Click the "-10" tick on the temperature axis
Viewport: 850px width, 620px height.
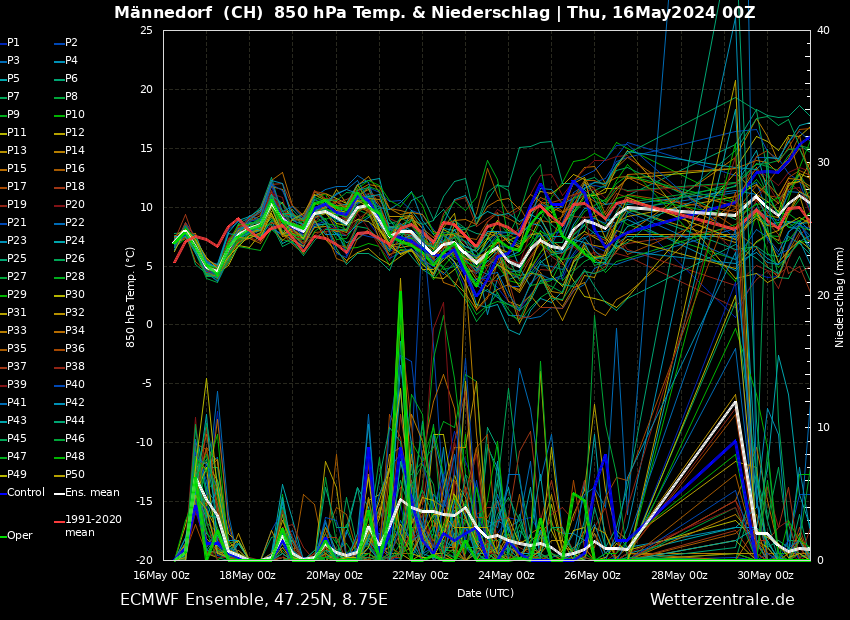click(144, 442)
